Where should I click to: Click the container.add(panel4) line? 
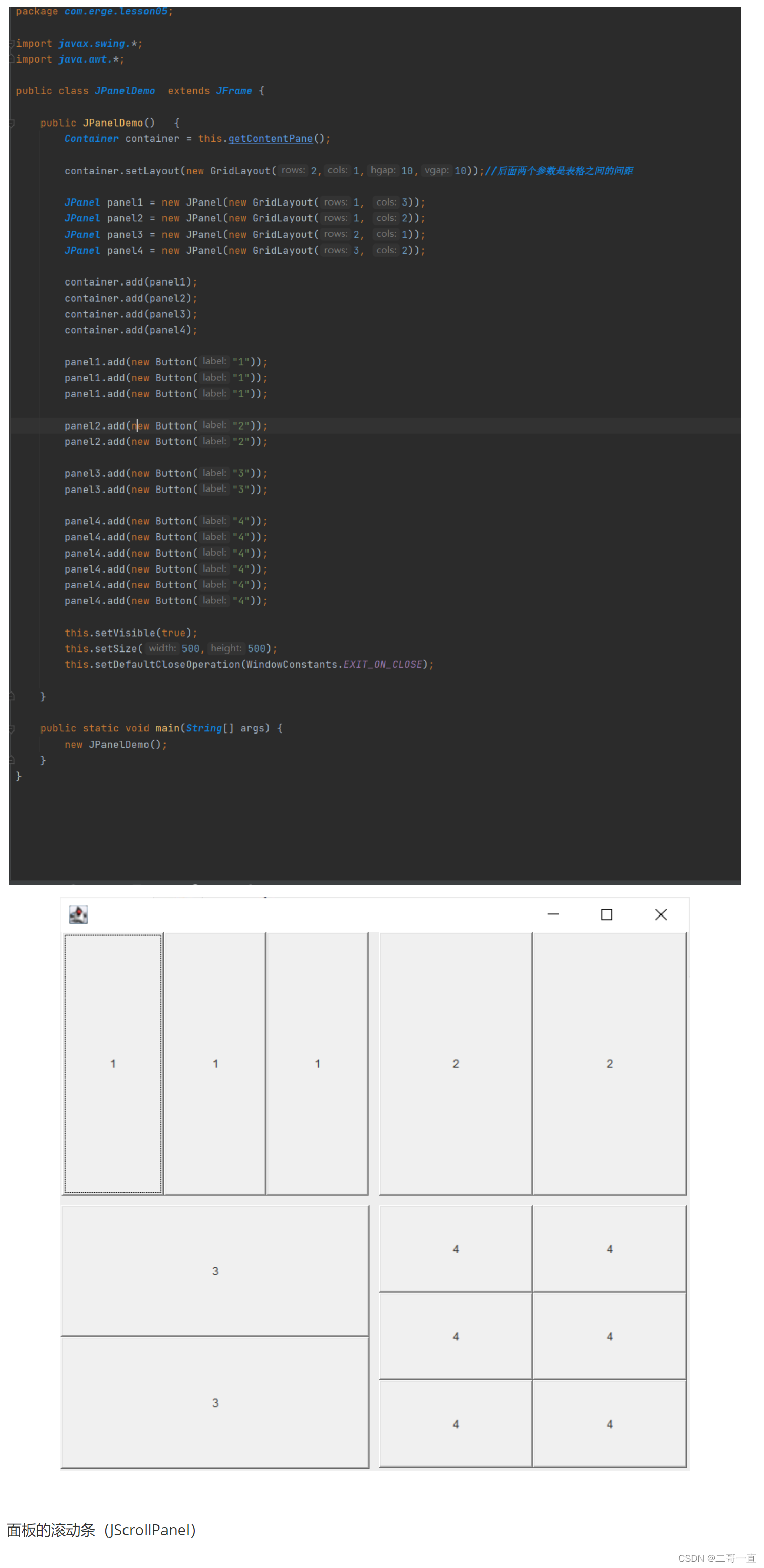pyautogui.click(x=131, y=330)
